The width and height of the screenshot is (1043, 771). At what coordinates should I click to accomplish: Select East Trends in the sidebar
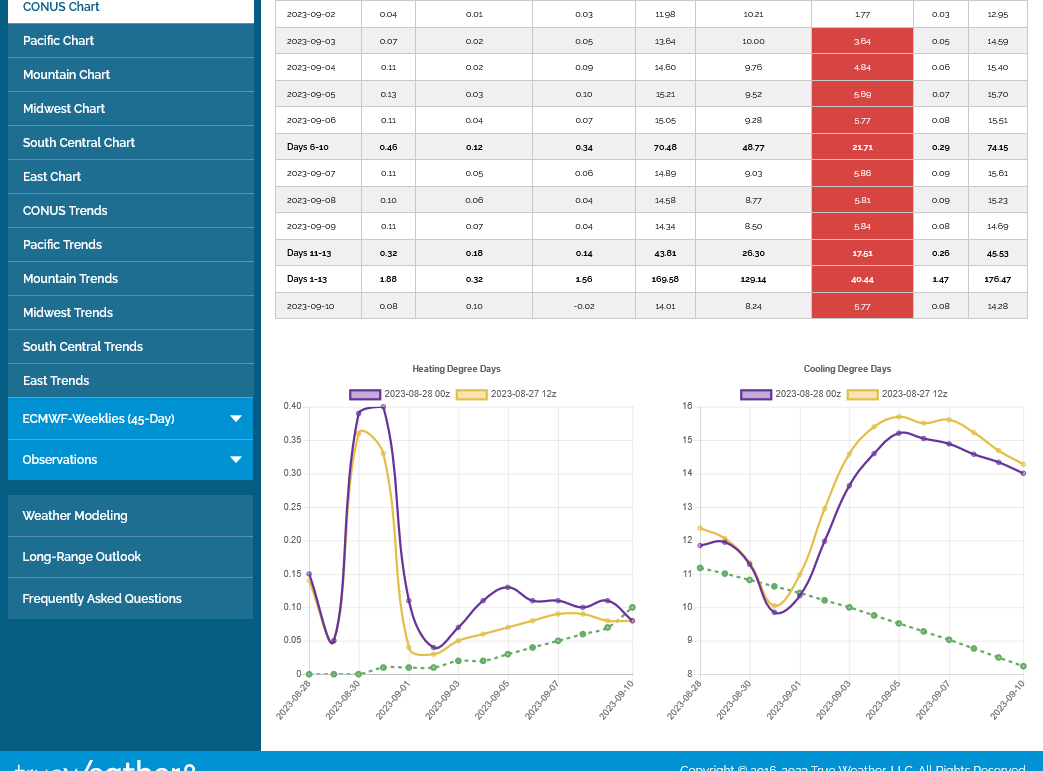131,380
